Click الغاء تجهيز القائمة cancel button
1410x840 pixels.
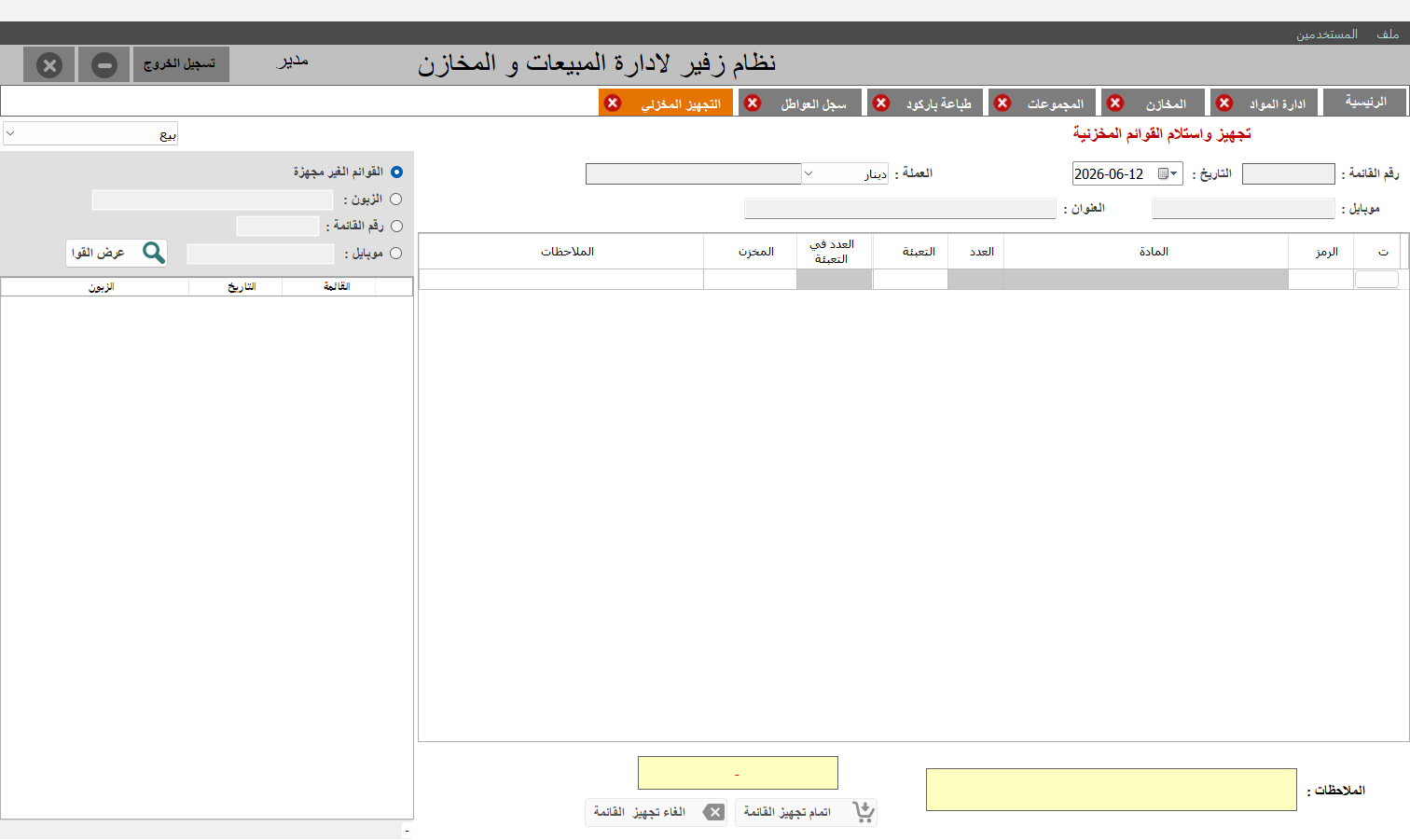point(657,812)
